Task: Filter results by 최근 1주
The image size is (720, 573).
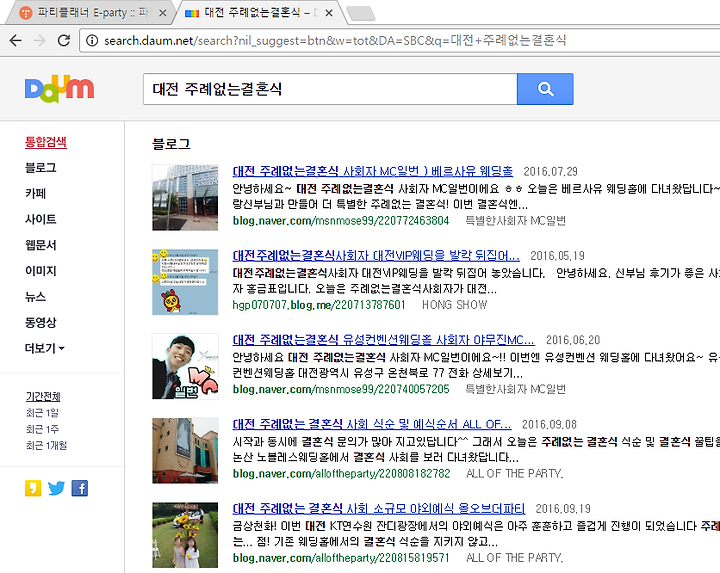Action: tap(42, 429)
